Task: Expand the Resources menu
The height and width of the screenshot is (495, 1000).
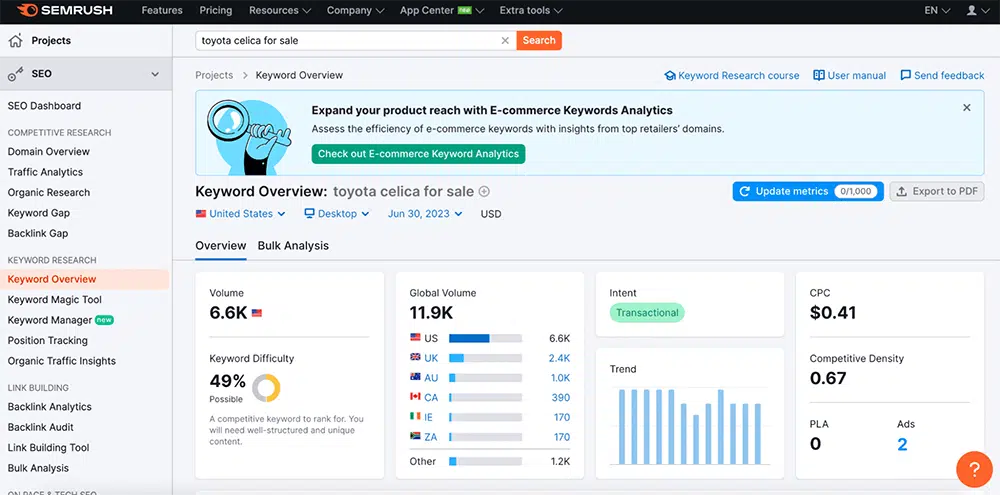Action: (x=280, y=10)
